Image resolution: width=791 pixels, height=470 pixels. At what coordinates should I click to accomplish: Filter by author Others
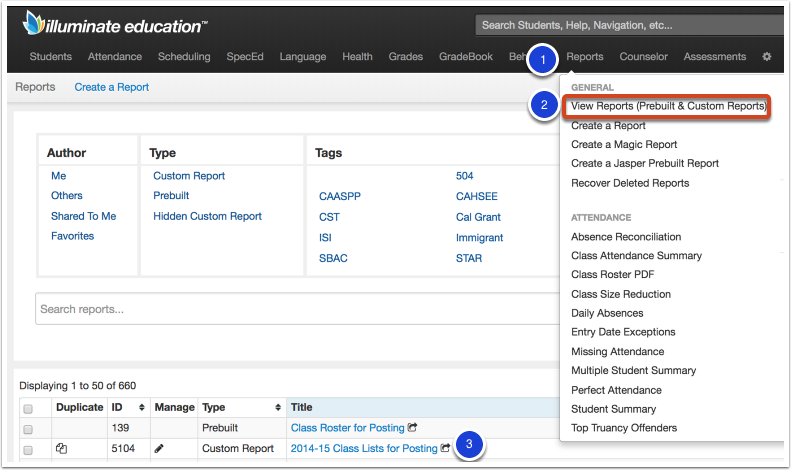pyautogui.click(x=67, y=195)
